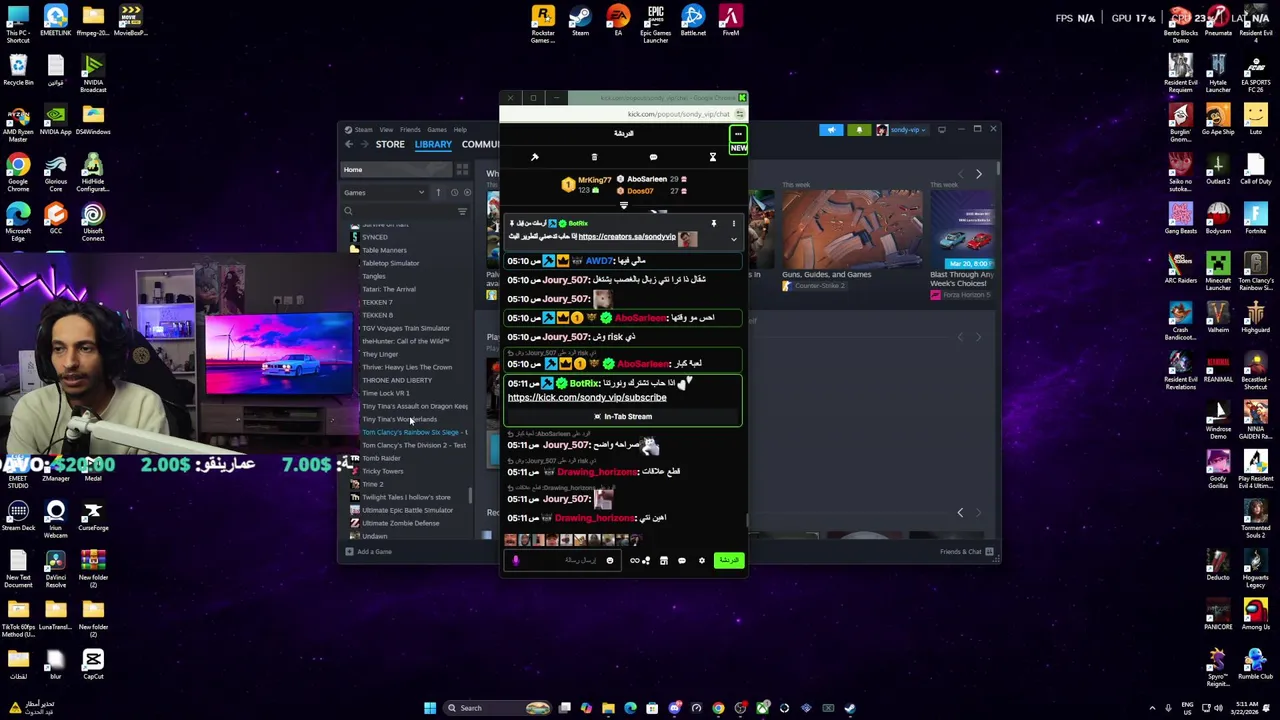Open the Steam menu in Steam window

[x=363, y=129]
